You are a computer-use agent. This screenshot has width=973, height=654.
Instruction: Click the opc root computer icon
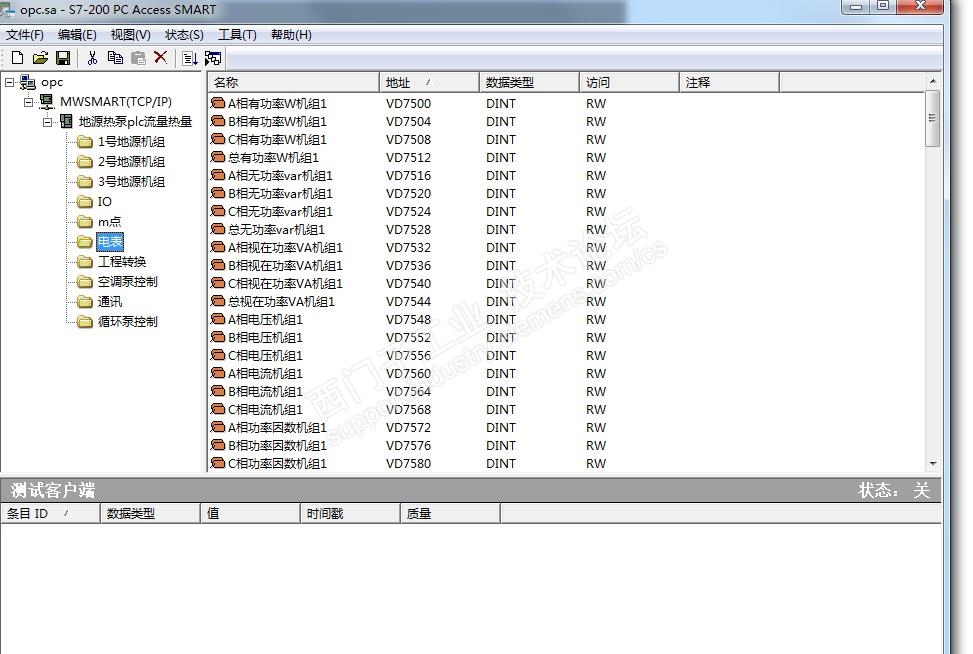[28, 82]
